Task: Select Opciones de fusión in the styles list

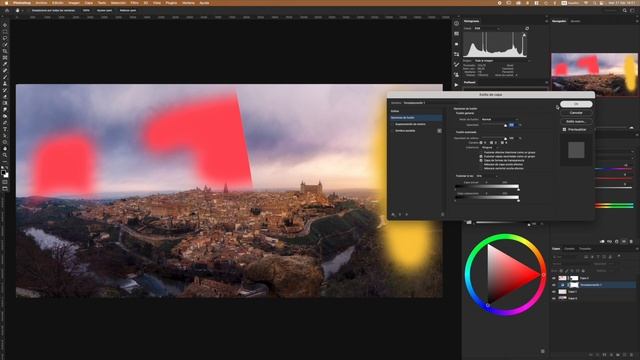Action: point(416,118)
